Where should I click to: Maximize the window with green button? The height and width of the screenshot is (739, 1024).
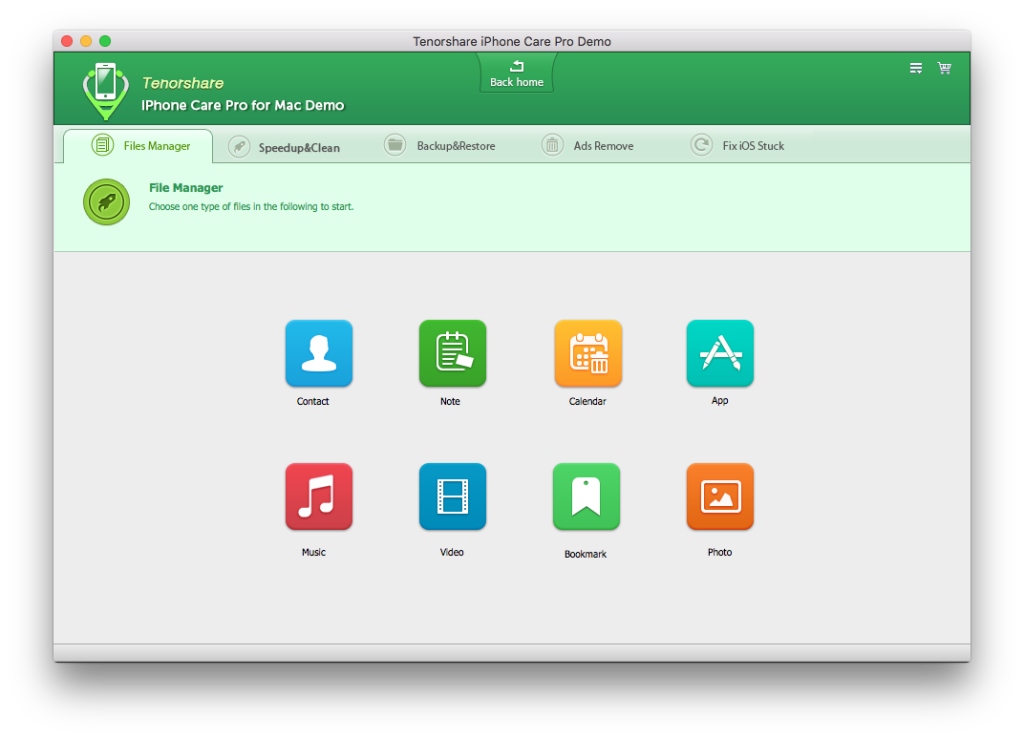(104, 41)
